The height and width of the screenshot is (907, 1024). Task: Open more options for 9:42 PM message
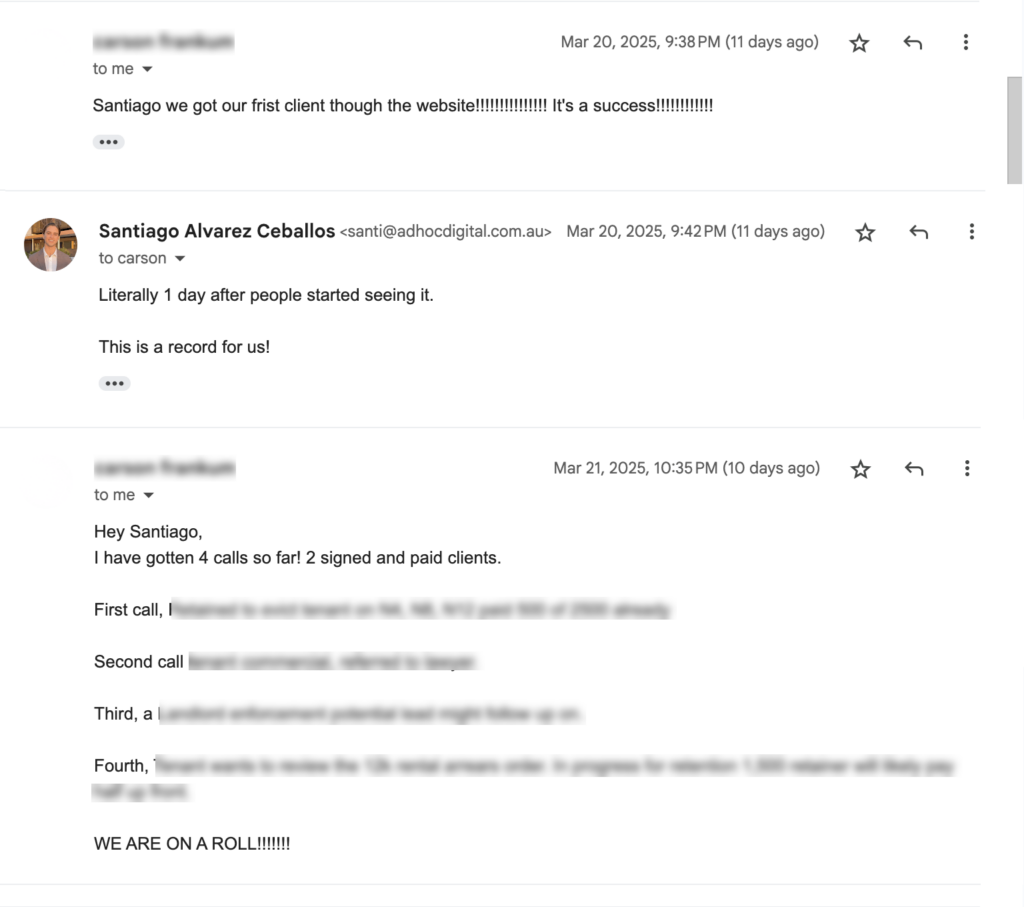click(x=971, y=232)
